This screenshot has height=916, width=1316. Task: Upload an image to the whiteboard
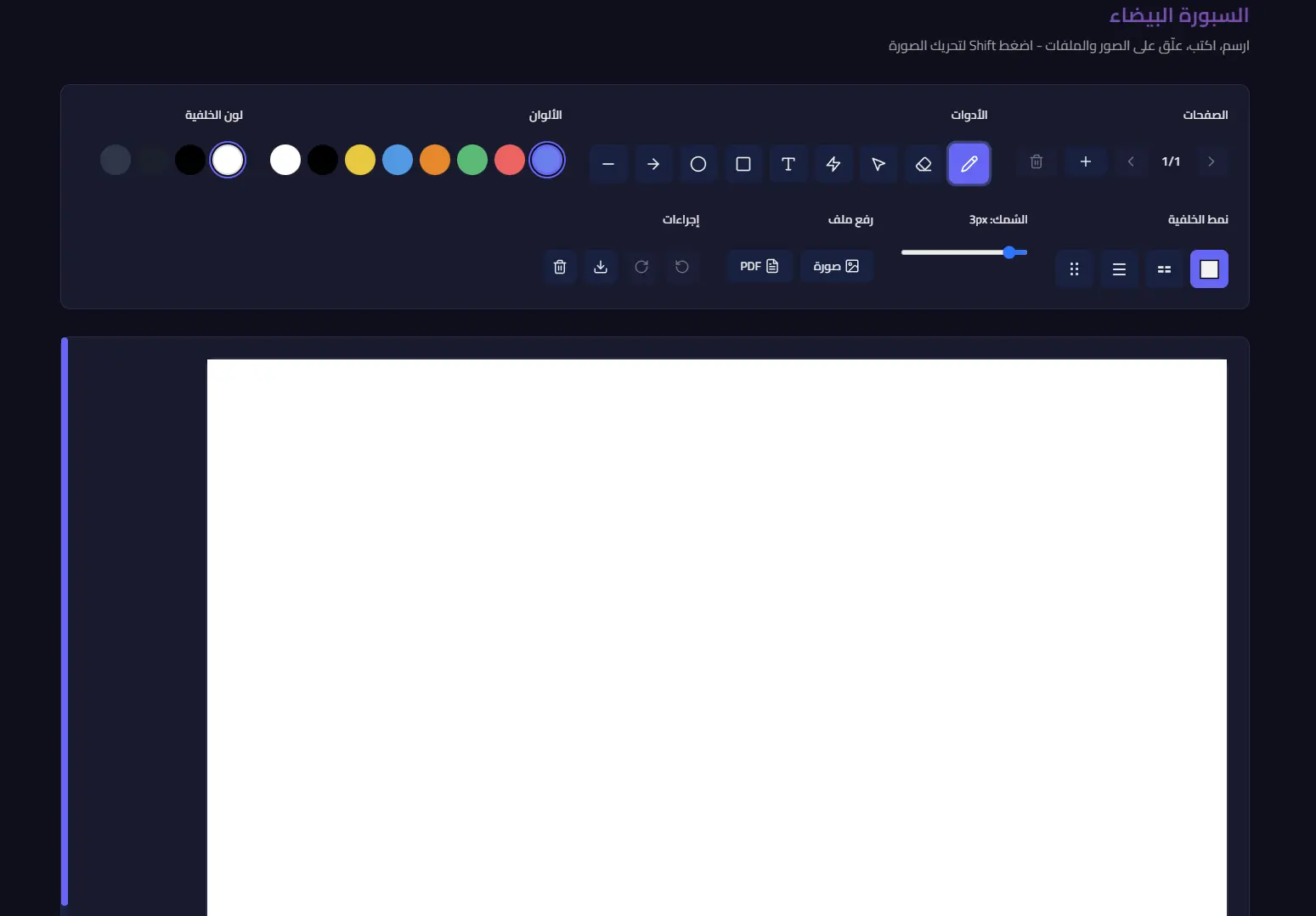tap(836, 266)
